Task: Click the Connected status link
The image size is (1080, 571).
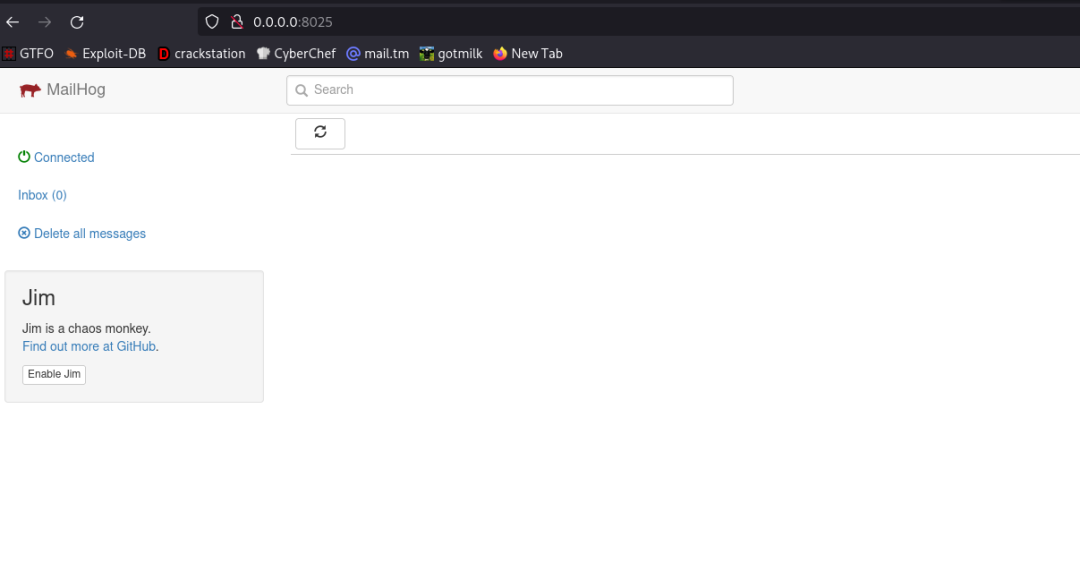Action: click(x=64, y=157)
